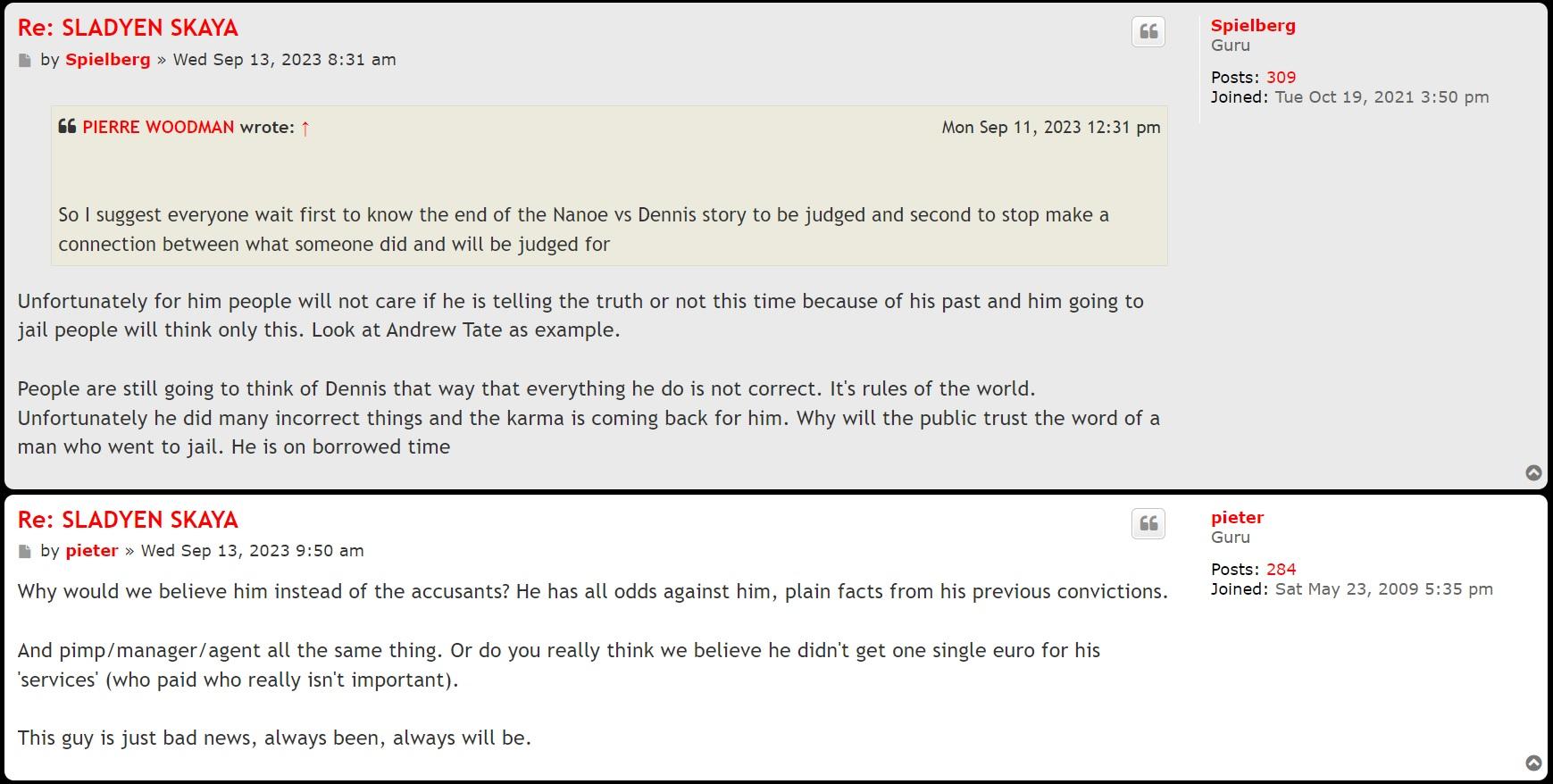Click the post icon beside pieter's byline
Viewport: 1553px width, 784px height.
point(25,552)
